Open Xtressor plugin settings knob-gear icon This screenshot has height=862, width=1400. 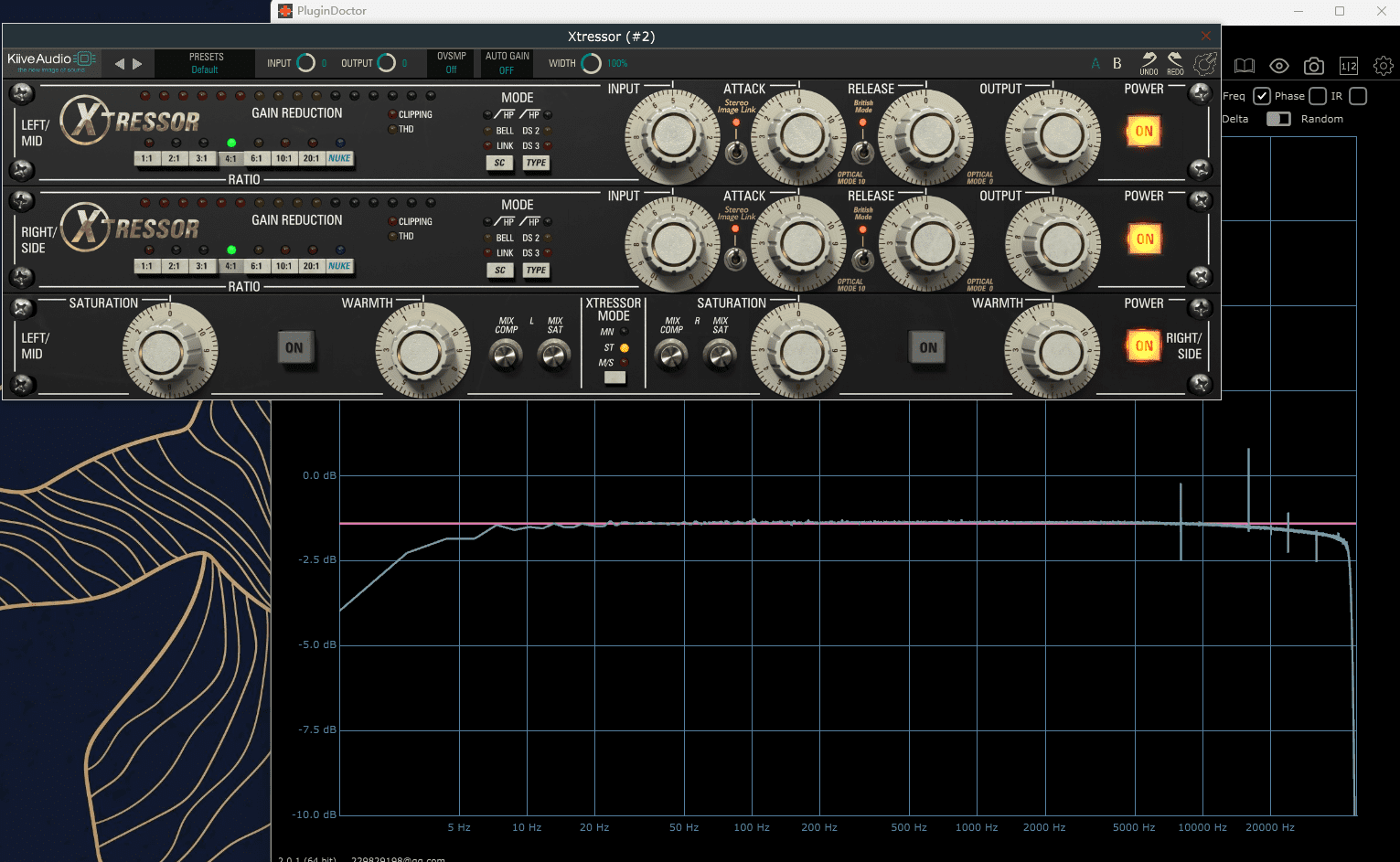[x=1205, y=63]
